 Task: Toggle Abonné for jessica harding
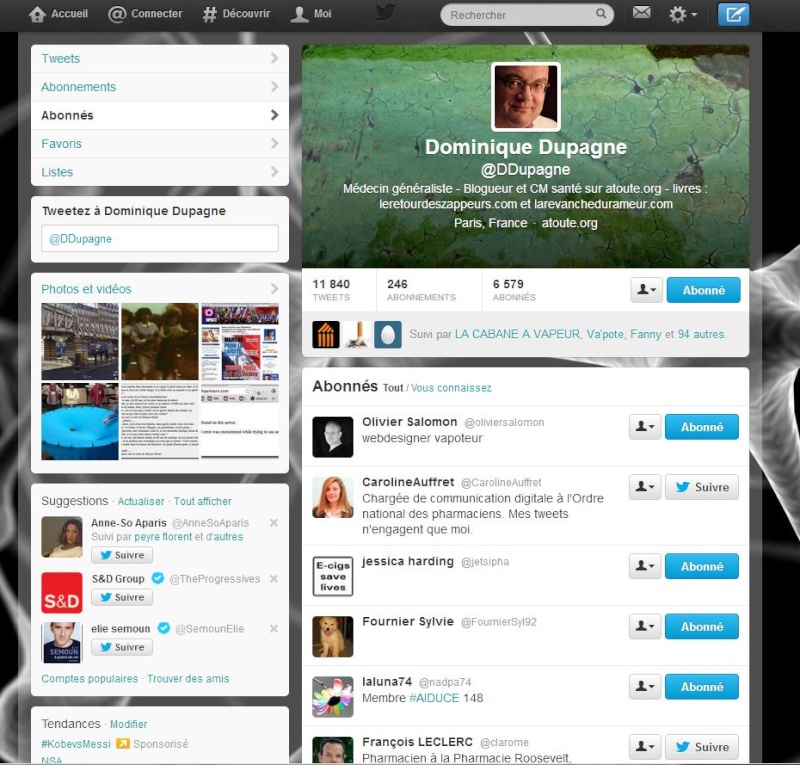pyautogui.click(x=702, y=566)
